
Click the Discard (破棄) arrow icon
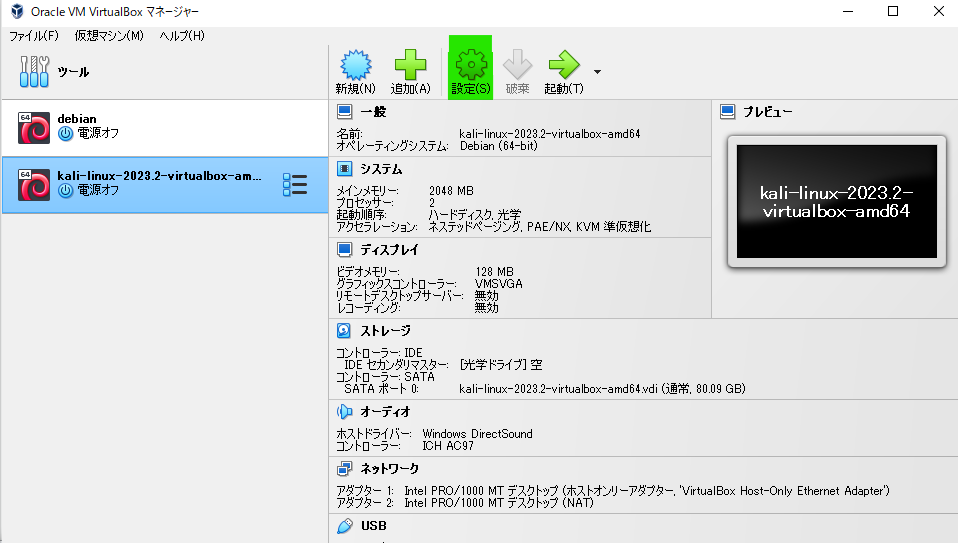point(517,65)
